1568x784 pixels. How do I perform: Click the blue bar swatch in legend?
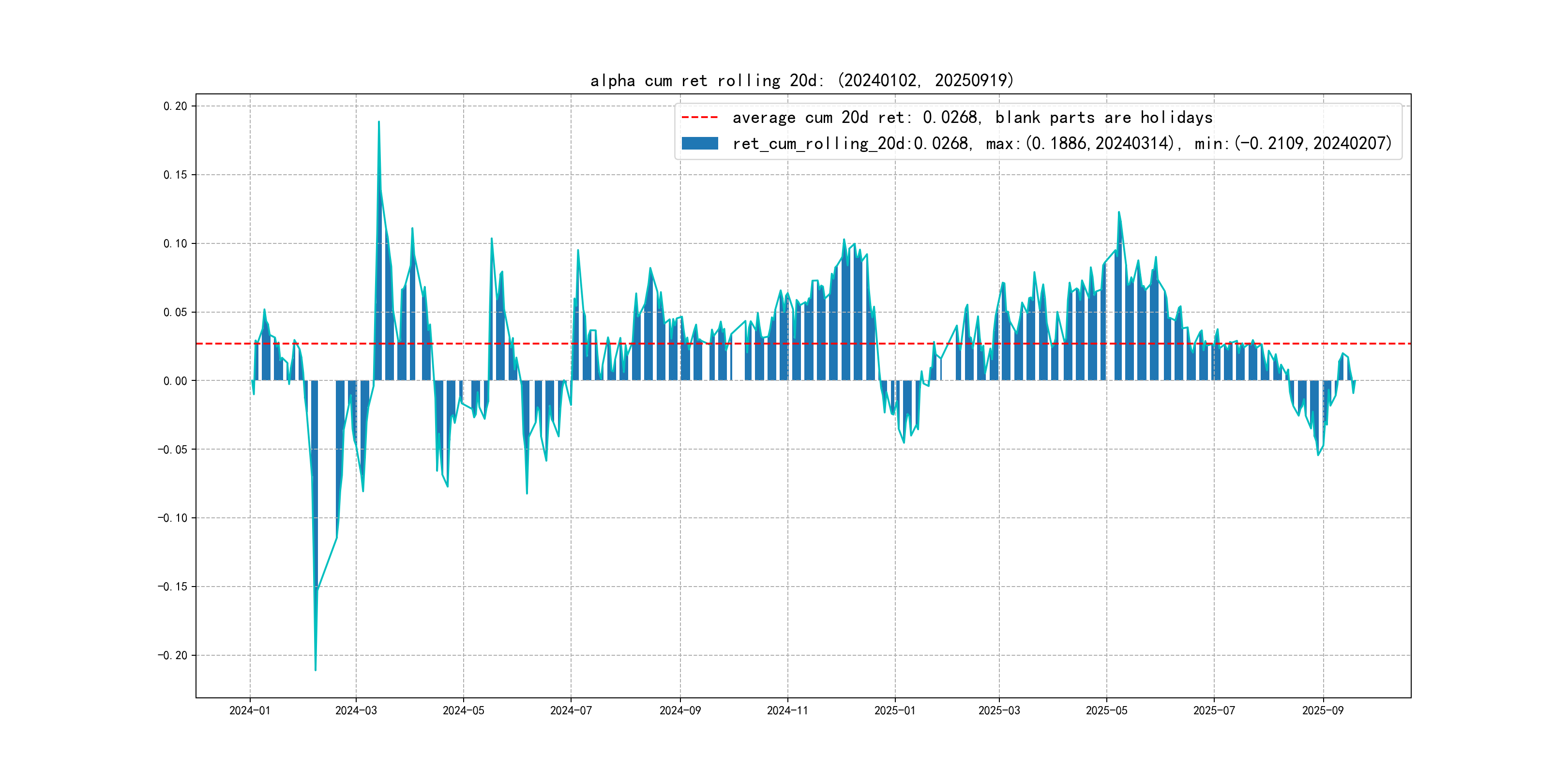pos(699,144)
